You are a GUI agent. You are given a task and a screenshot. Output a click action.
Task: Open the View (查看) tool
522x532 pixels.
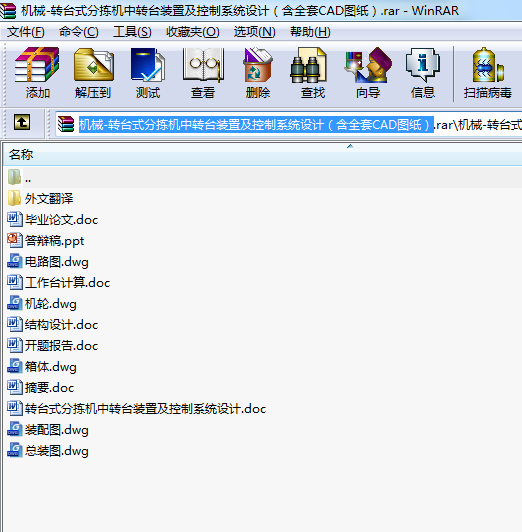203,65
